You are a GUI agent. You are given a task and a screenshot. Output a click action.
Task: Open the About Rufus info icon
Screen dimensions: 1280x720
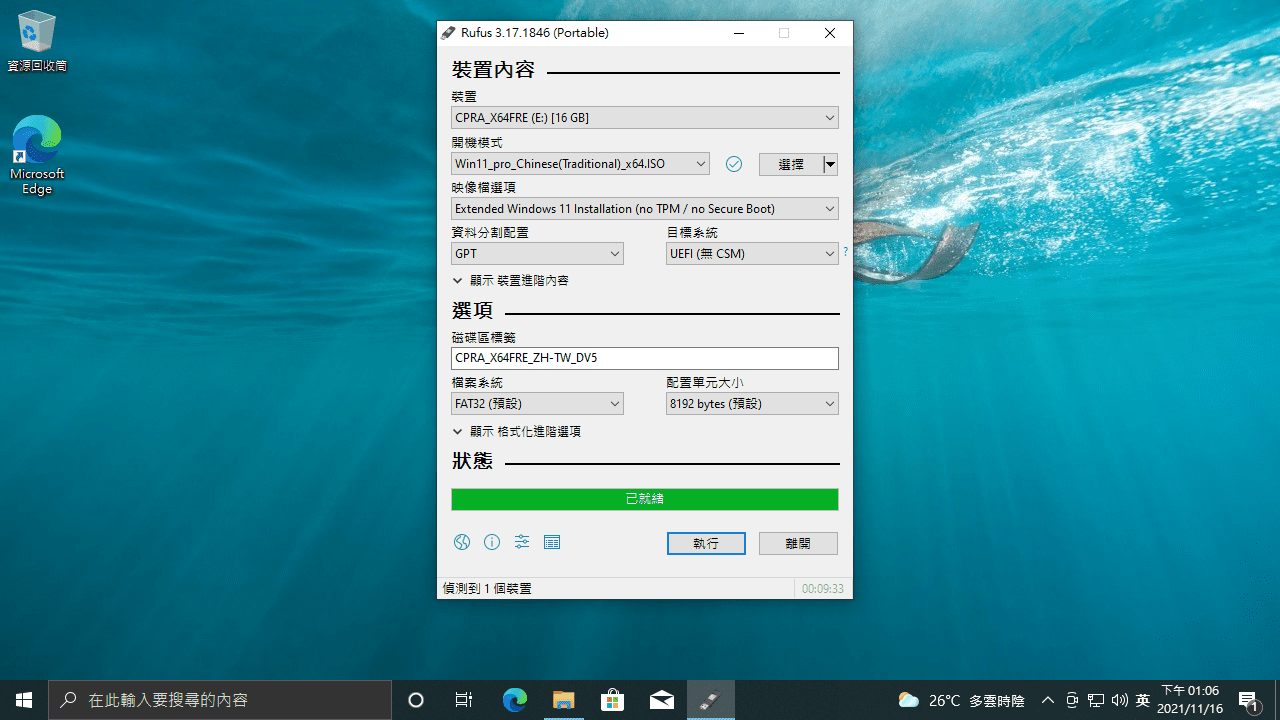491,542
